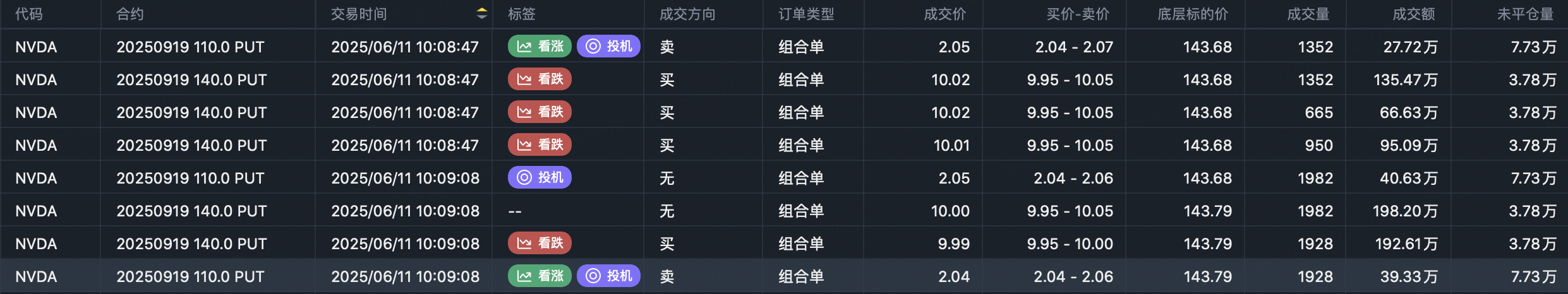Click the 投机 tag in the last row
The height and width of the screenshot is (294, 1568).
point(608,276)
